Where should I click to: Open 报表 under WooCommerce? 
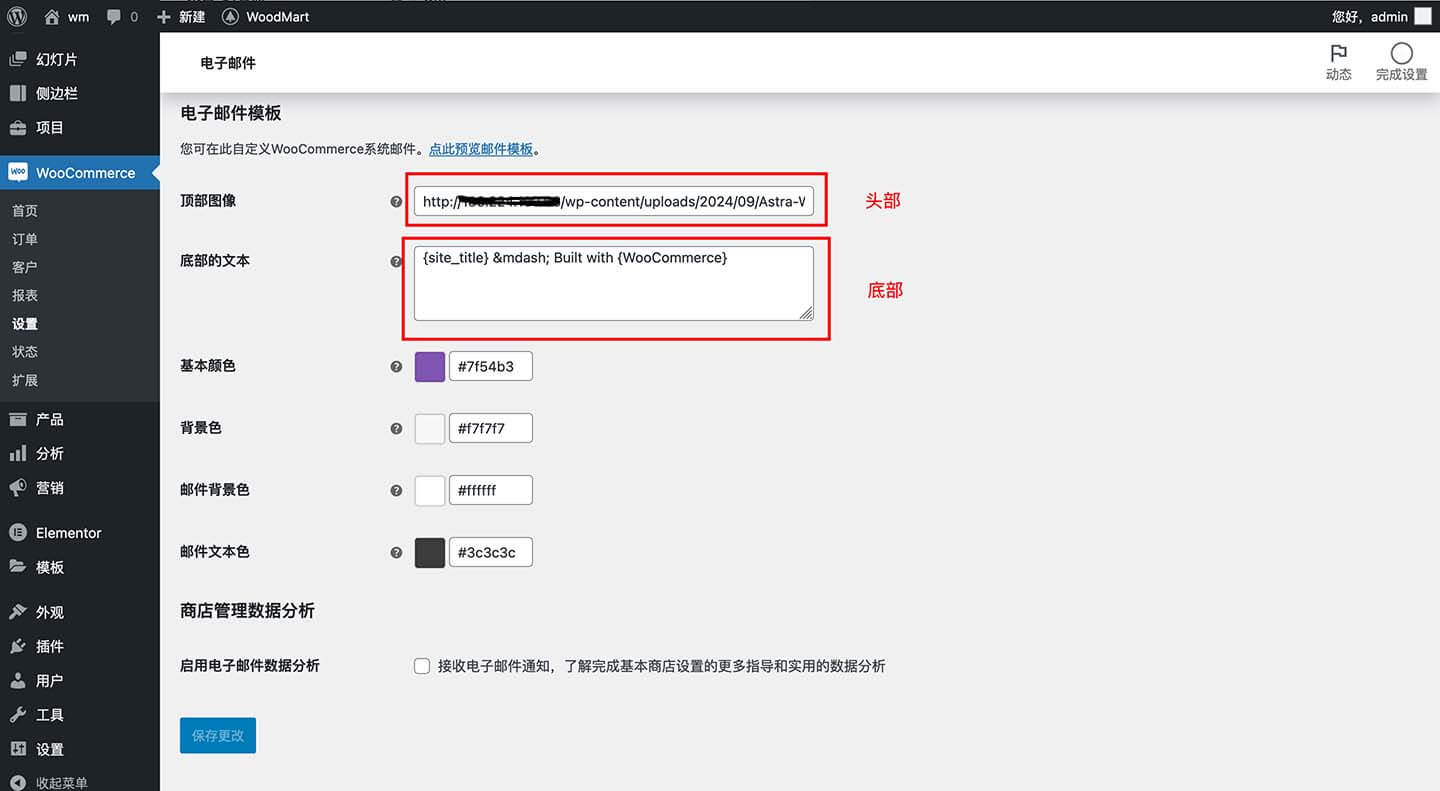(25, 295)
